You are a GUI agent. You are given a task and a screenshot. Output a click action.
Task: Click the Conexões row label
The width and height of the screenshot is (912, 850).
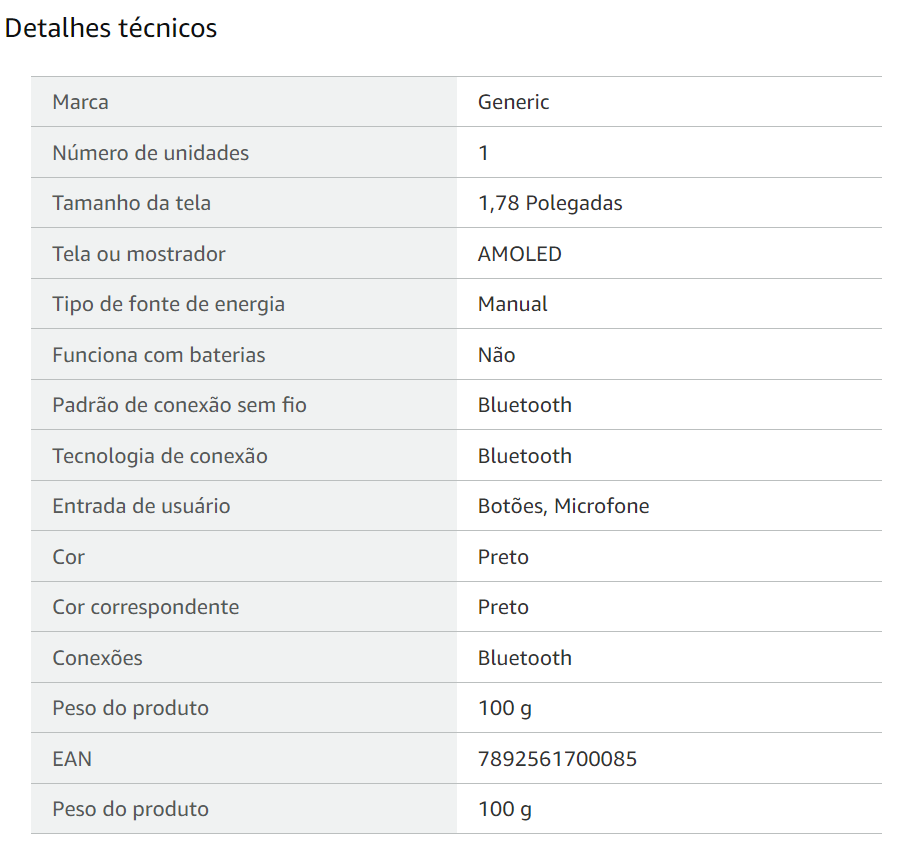coord(97,658)
